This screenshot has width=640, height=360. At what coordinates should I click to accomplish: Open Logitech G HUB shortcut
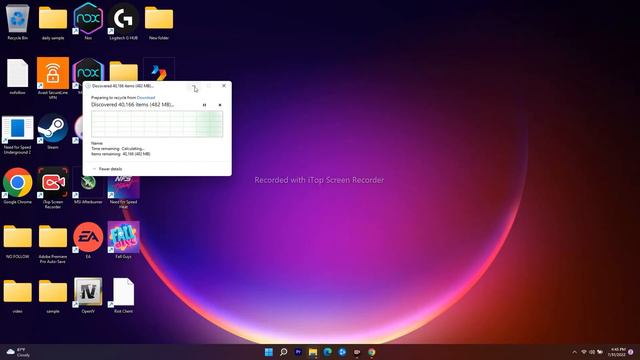[x=123, y=22]
